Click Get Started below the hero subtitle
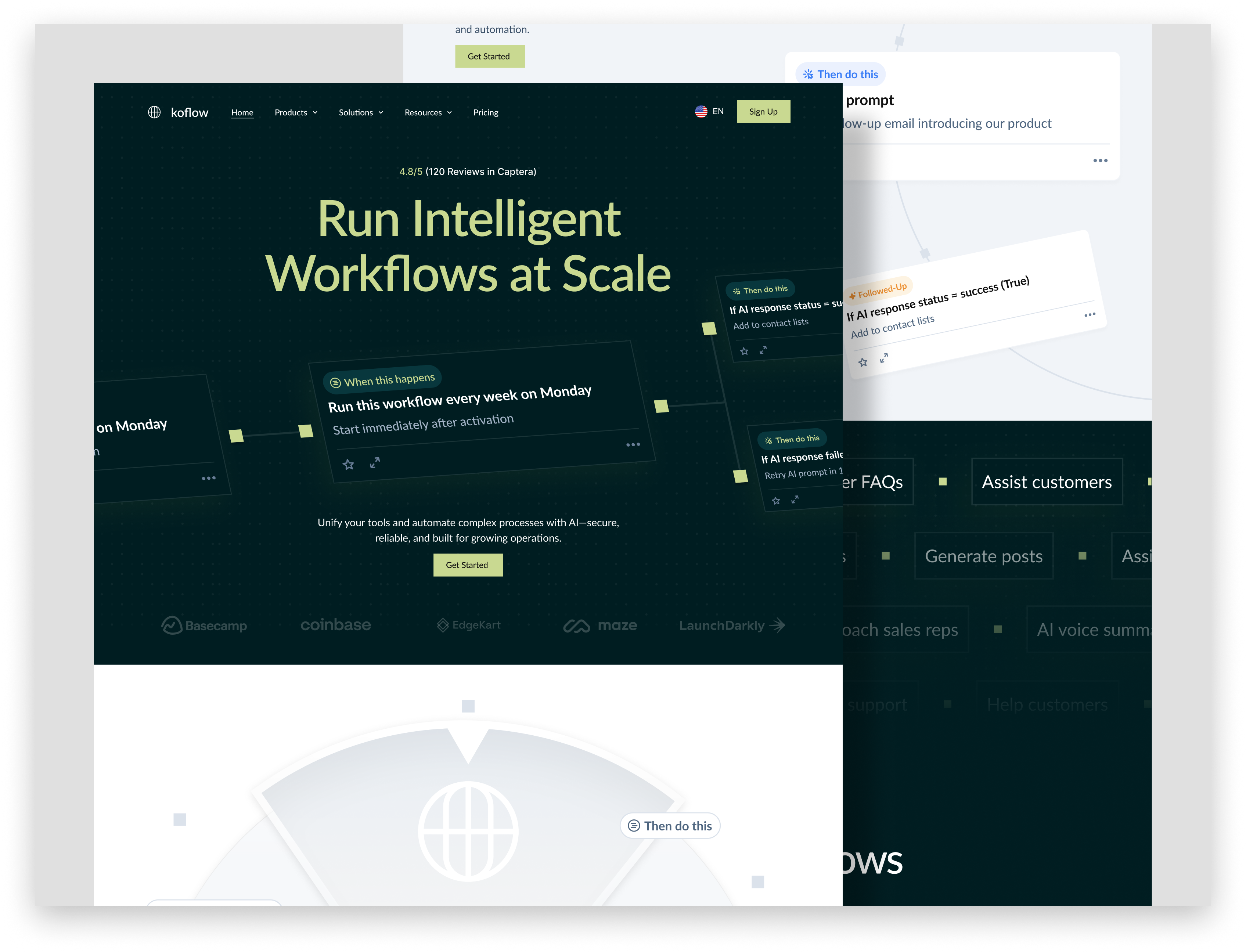This screenshot has height=952, width=1246. [468, 565]
